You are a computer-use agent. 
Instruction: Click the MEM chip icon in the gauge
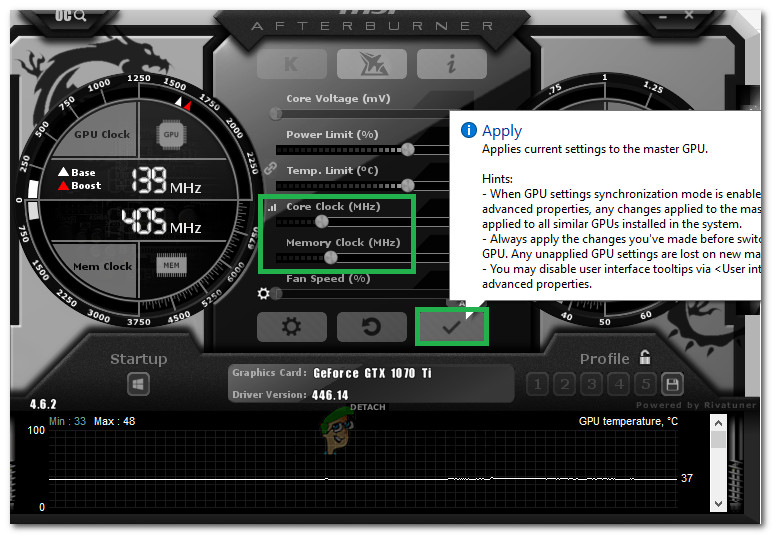pos(171,265)
